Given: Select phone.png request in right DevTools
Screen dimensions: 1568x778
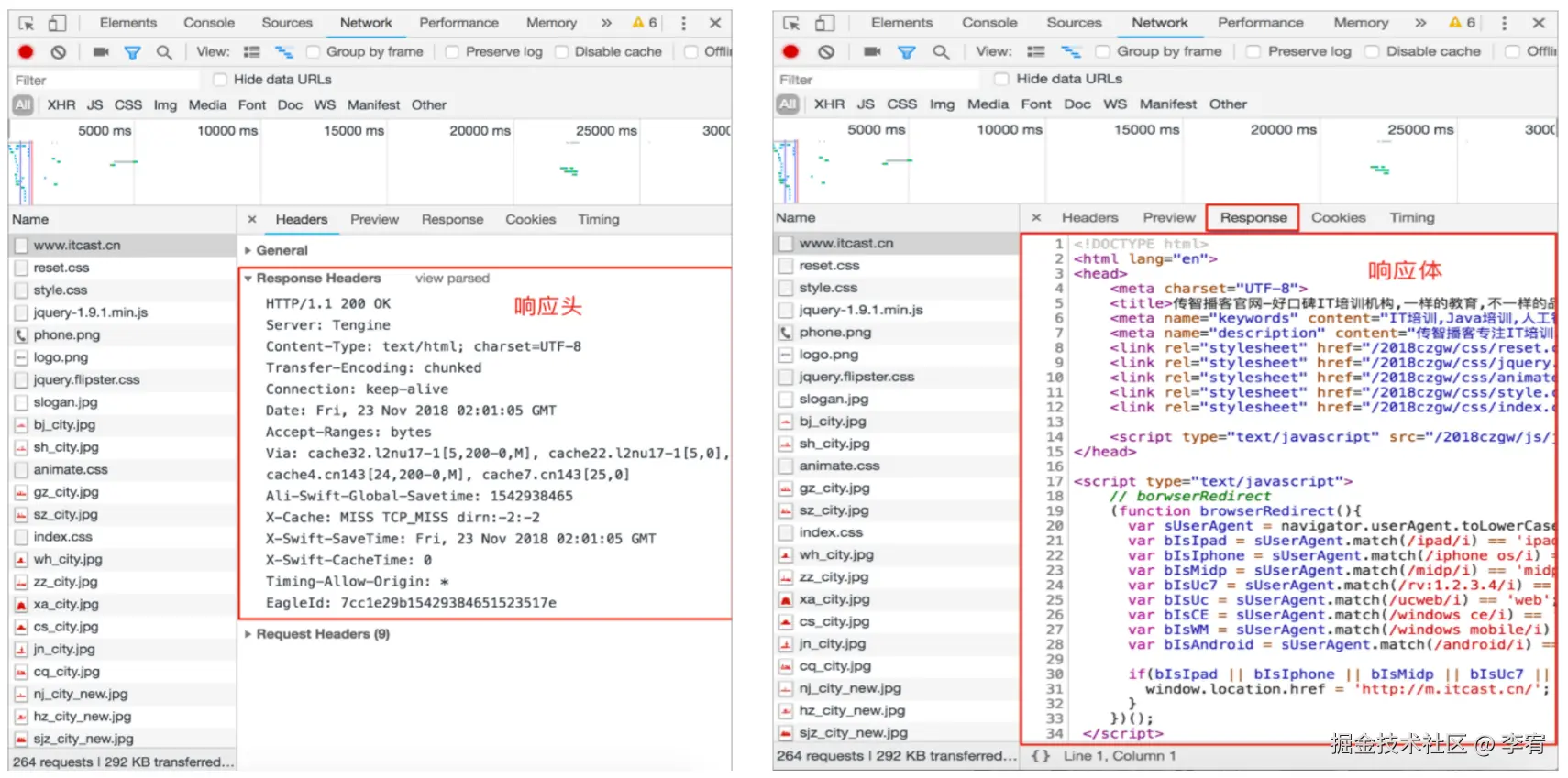Looking at the screenshot, I should (897, 333).
